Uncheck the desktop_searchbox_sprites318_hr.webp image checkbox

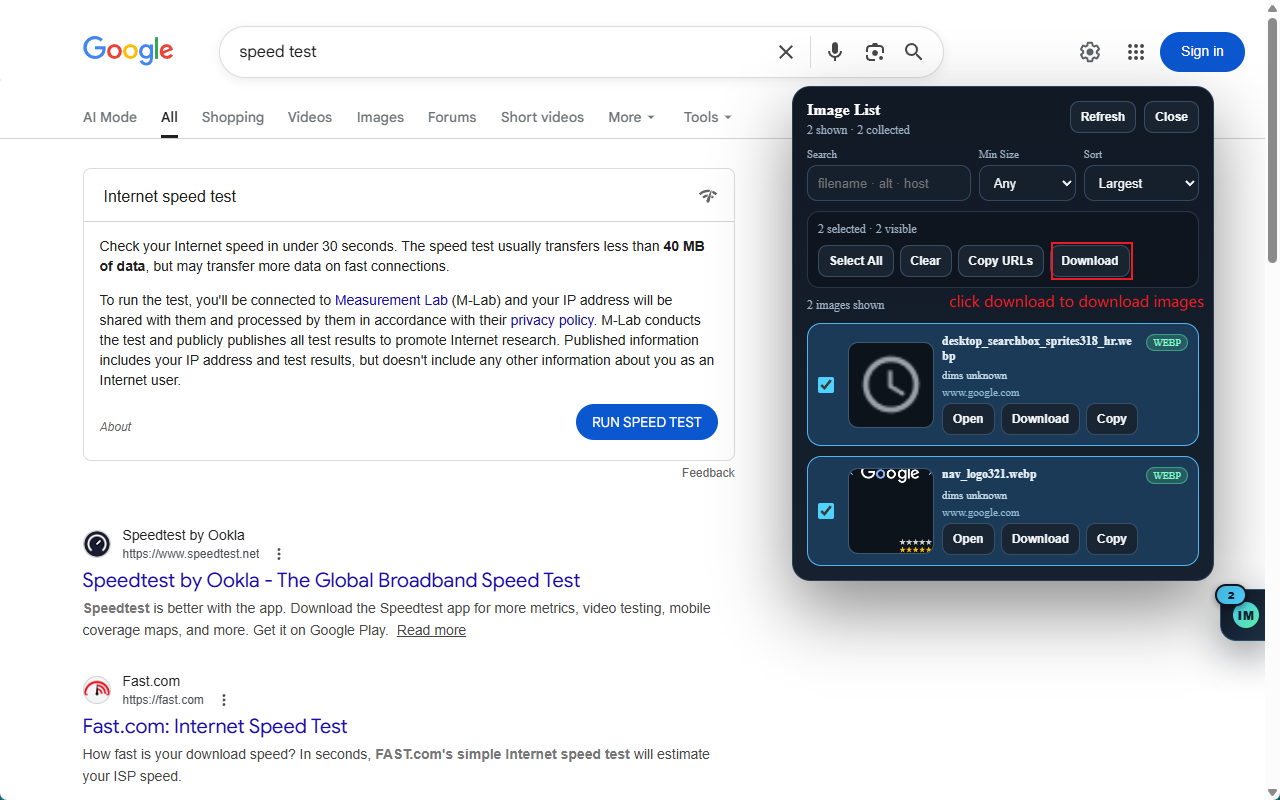(x=826, y=385)
